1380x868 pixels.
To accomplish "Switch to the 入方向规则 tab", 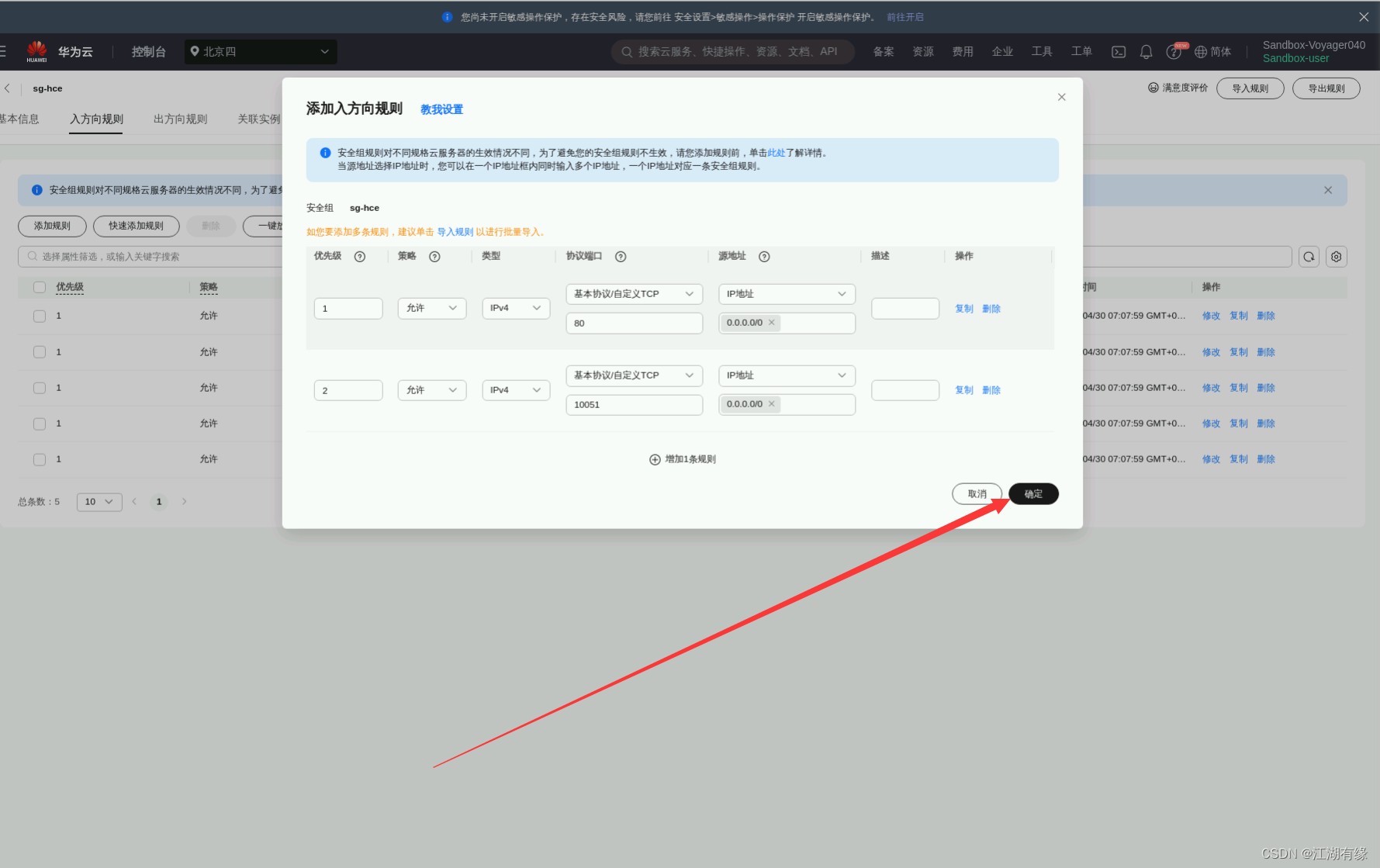I will pyautogui.click(x=96, y=119).
